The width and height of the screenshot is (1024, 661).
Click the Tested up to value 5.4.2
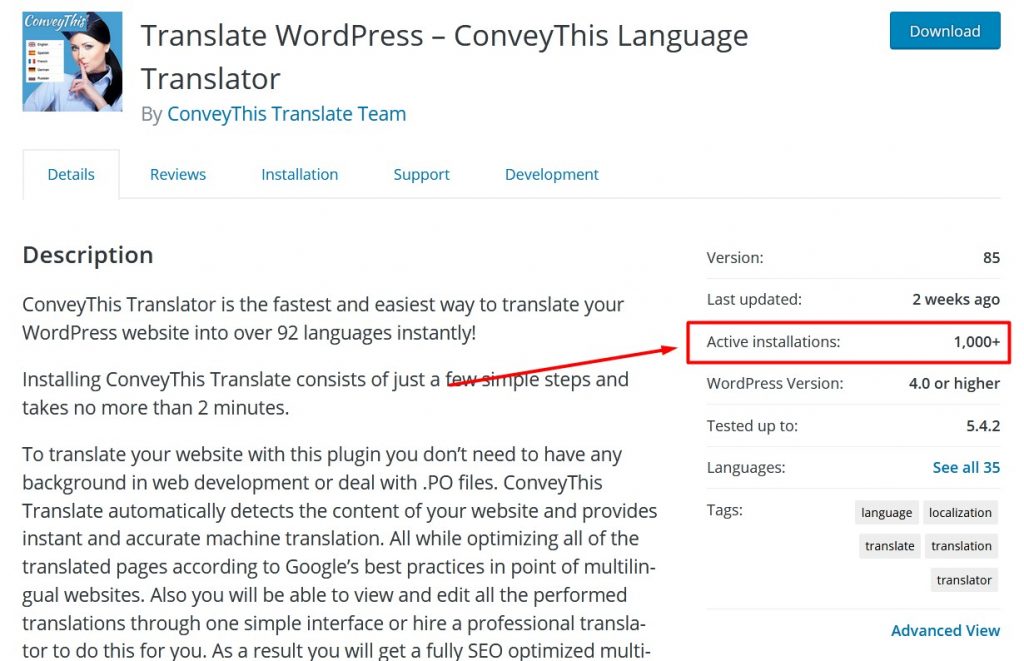983,426
